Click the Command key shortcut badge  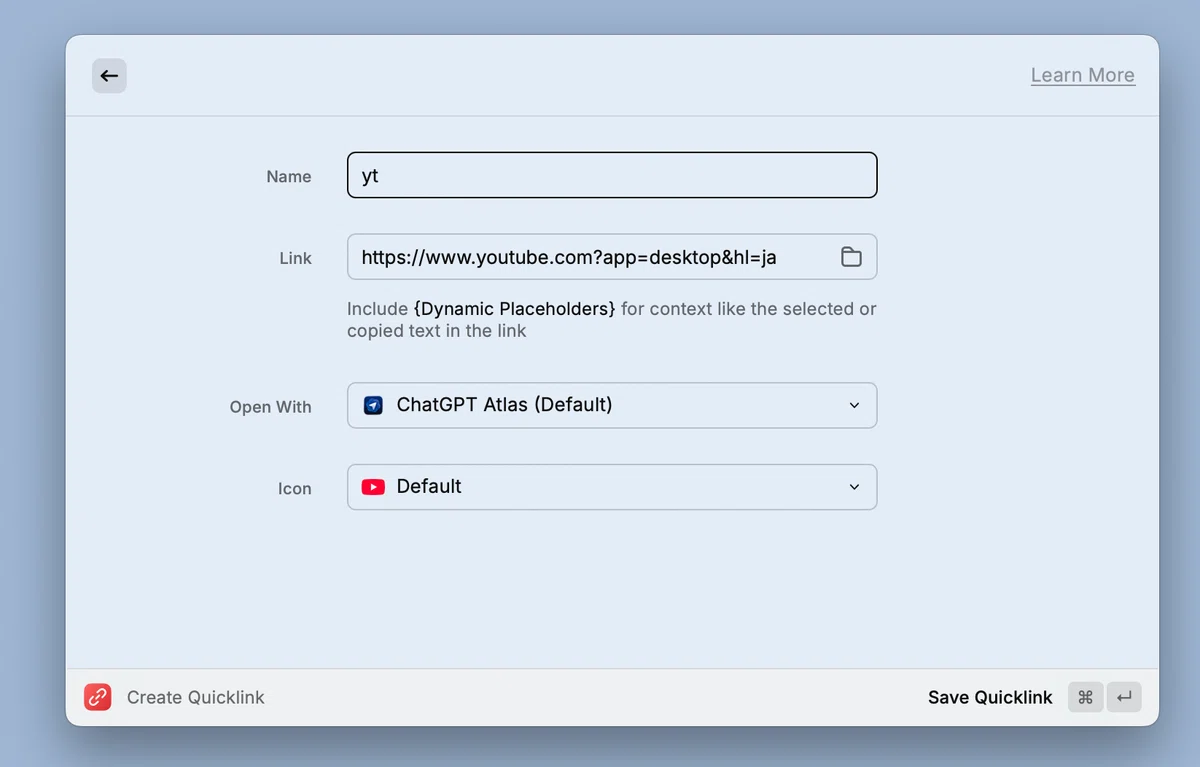pyautogui.click(x=1085, y=697)
